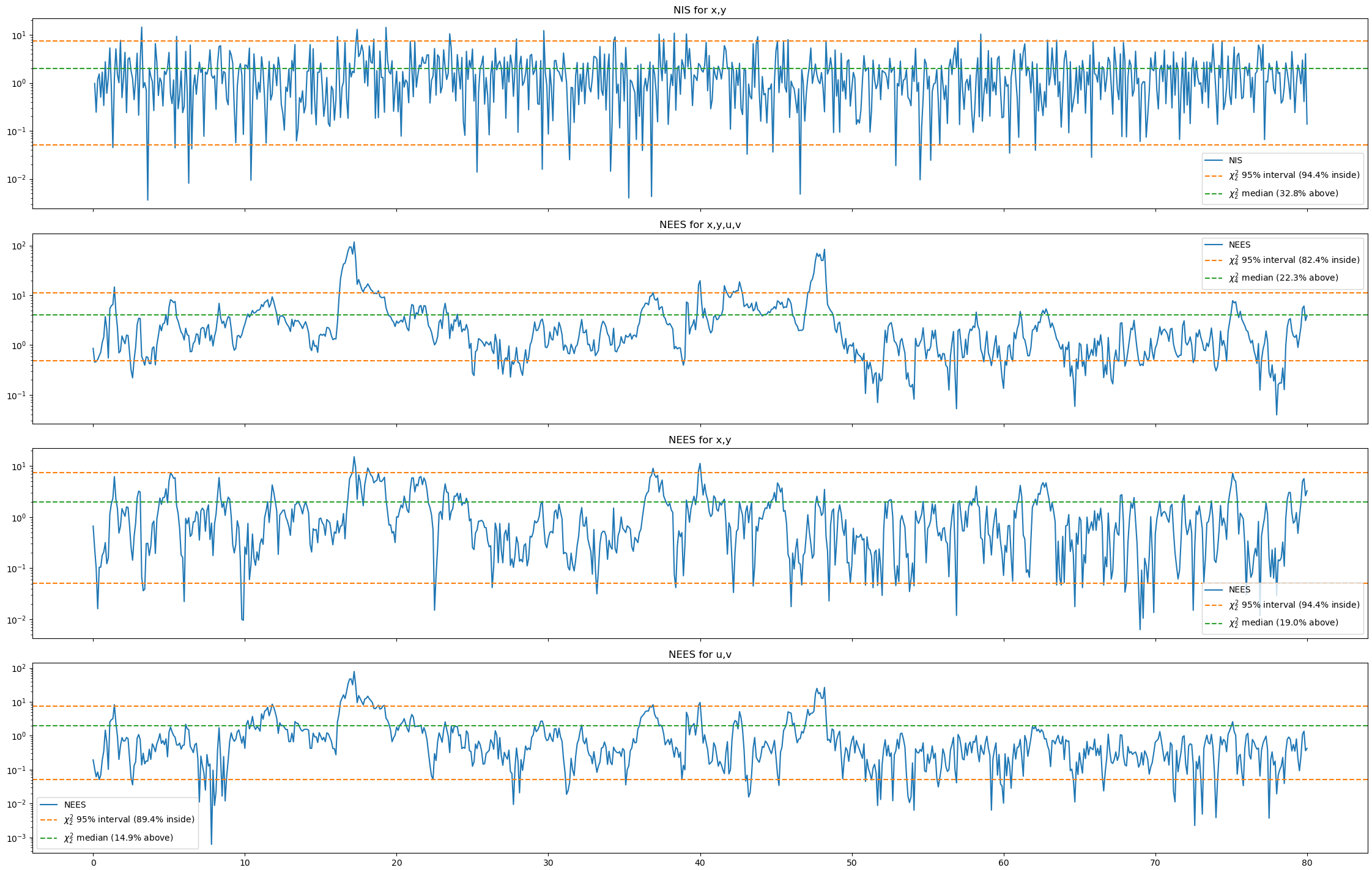Click x-axis tick label 20 at bottom

396,863
